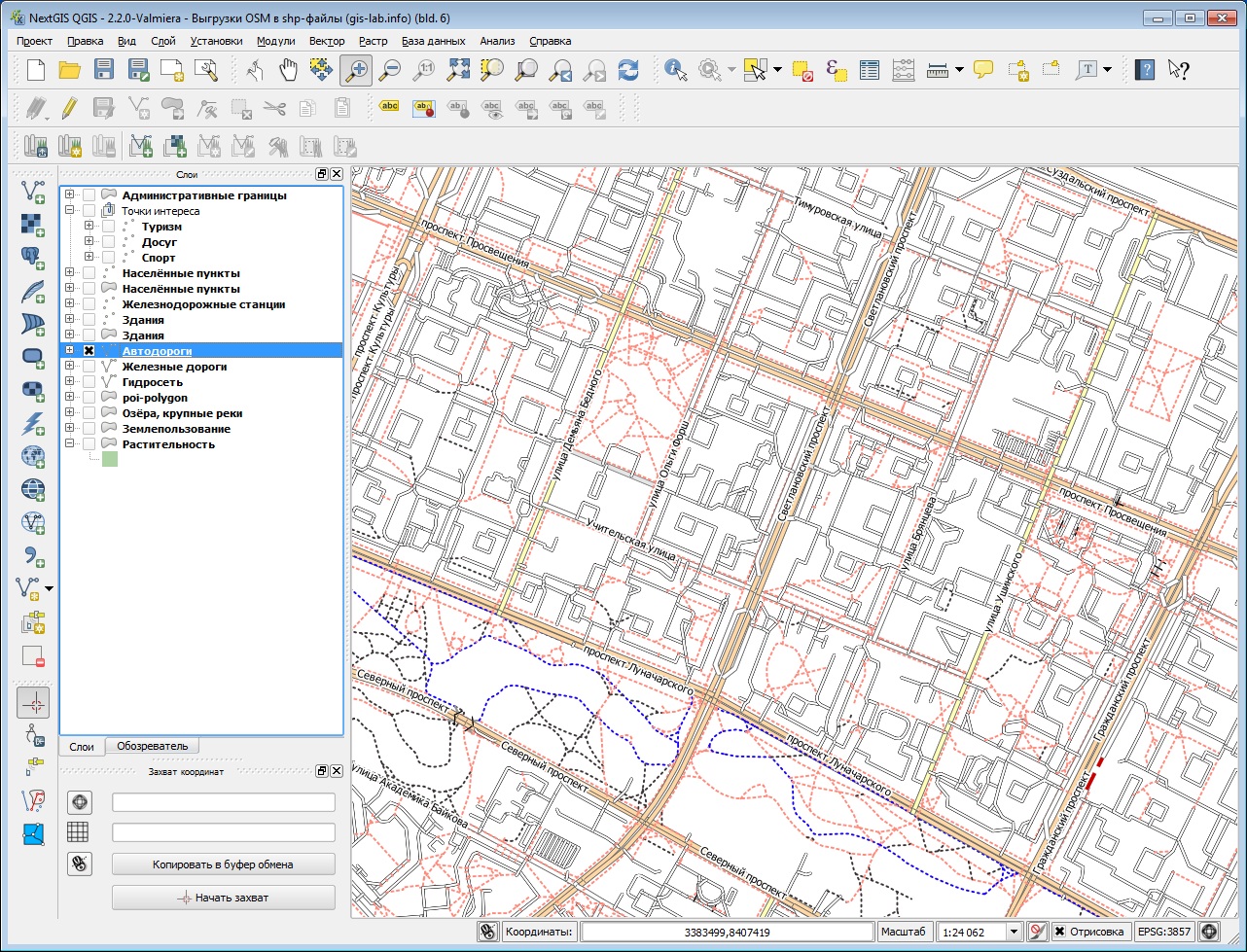
Task: Click the Zoom Full extent icon
Action: 458,69
